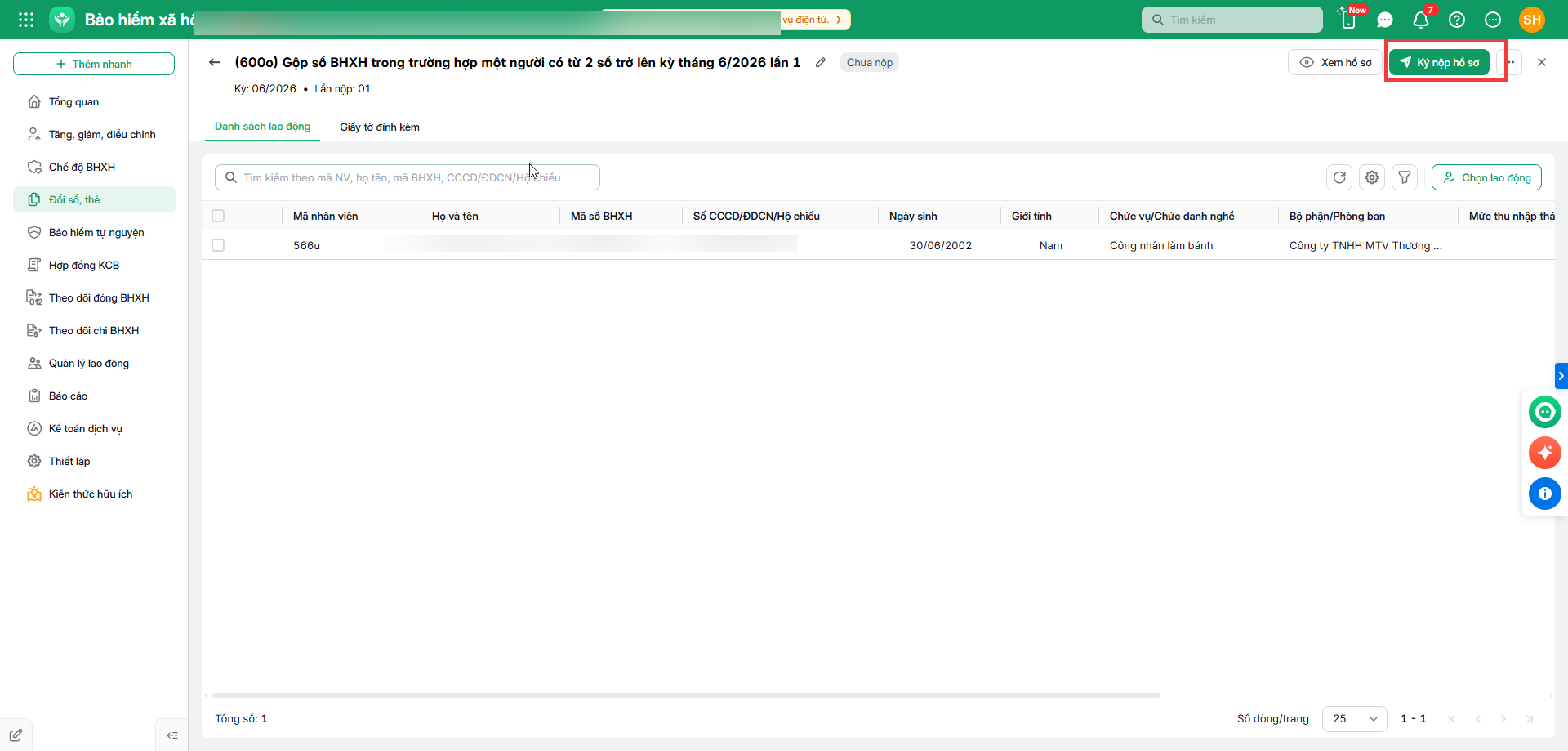Click Chọn lao động button

tap(1486, 177)
